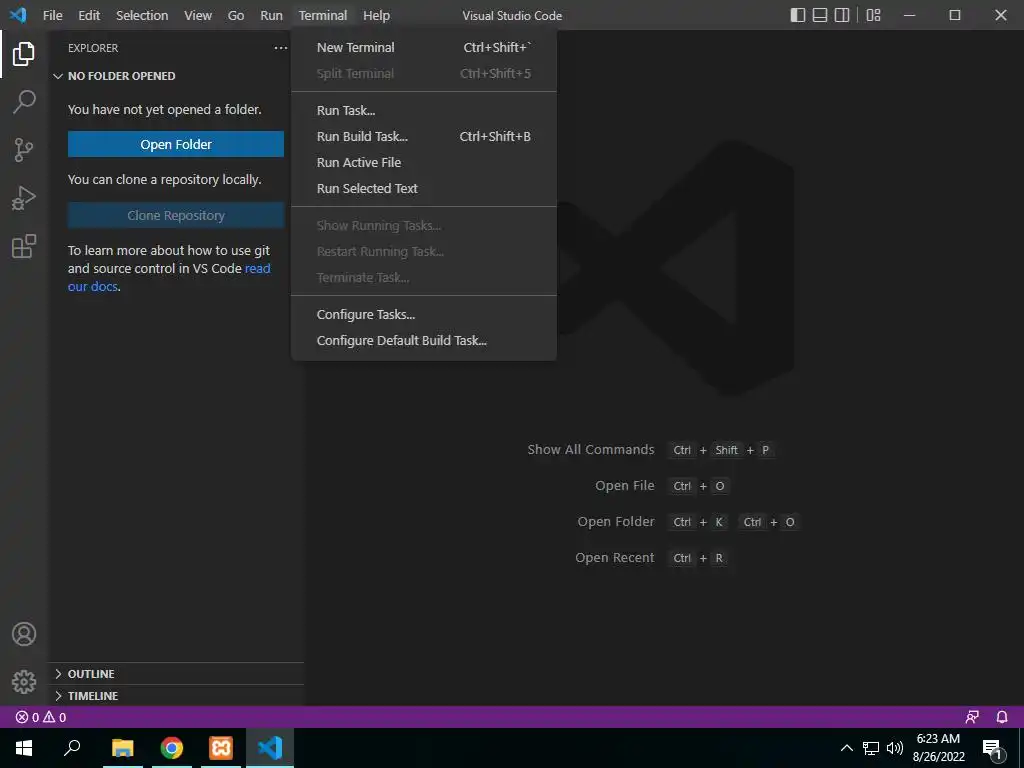Open Google Chrome from taskbar
The width and height of the screenshot is (1024, 768).
pyautogui.click(x=172, y=748)
